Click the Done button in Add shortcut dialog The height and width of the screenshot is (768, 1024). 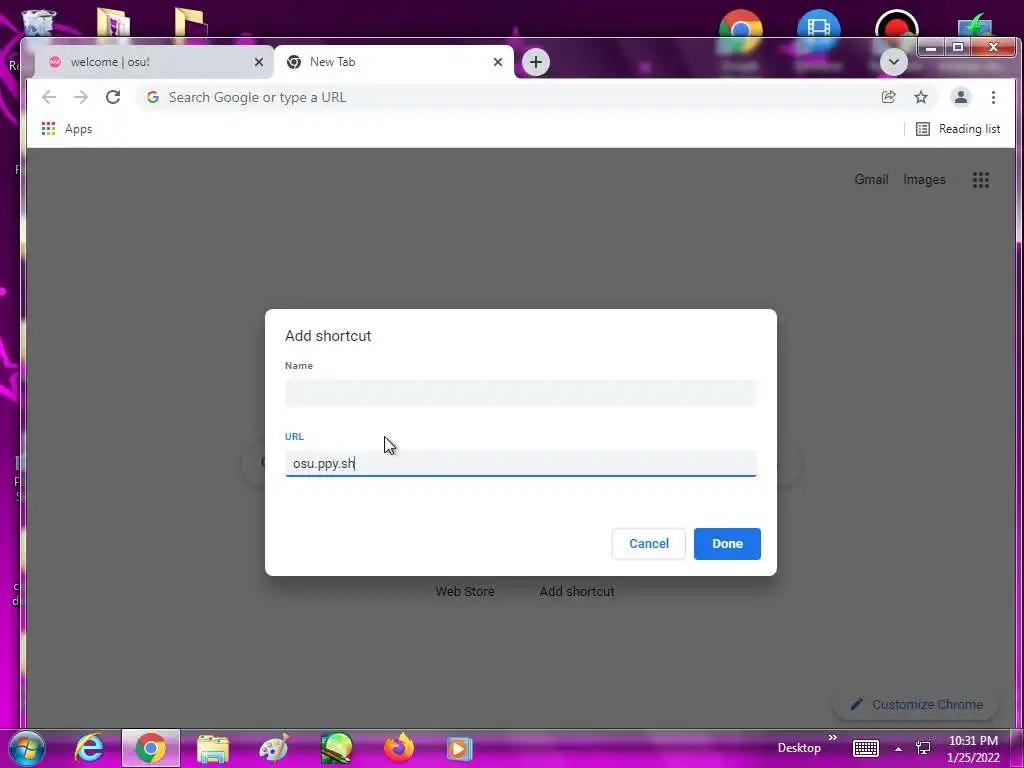pyautogui.click(x=727, y=543)
